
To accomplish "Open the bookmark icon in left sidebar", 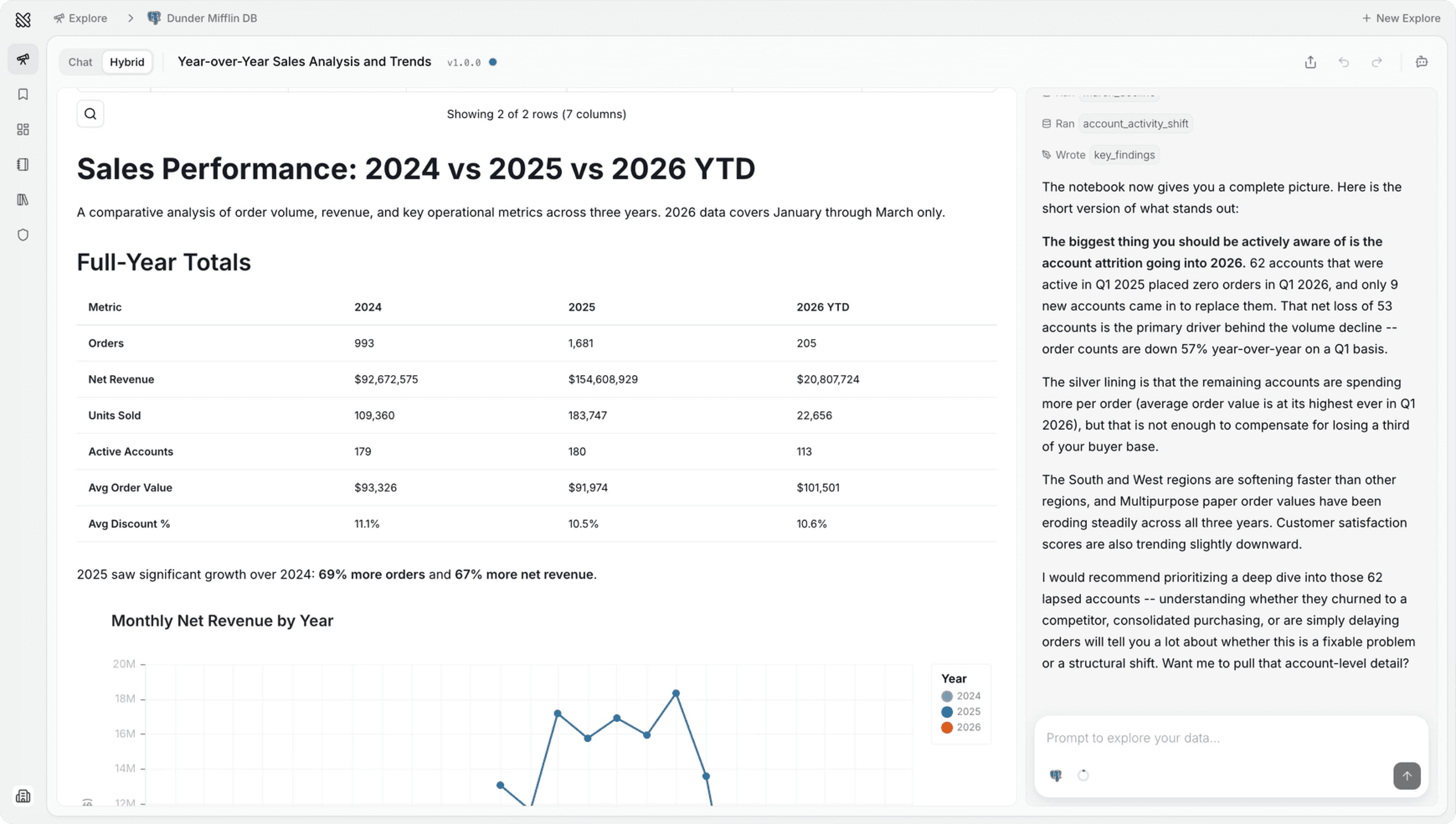I will pos(23,94).
